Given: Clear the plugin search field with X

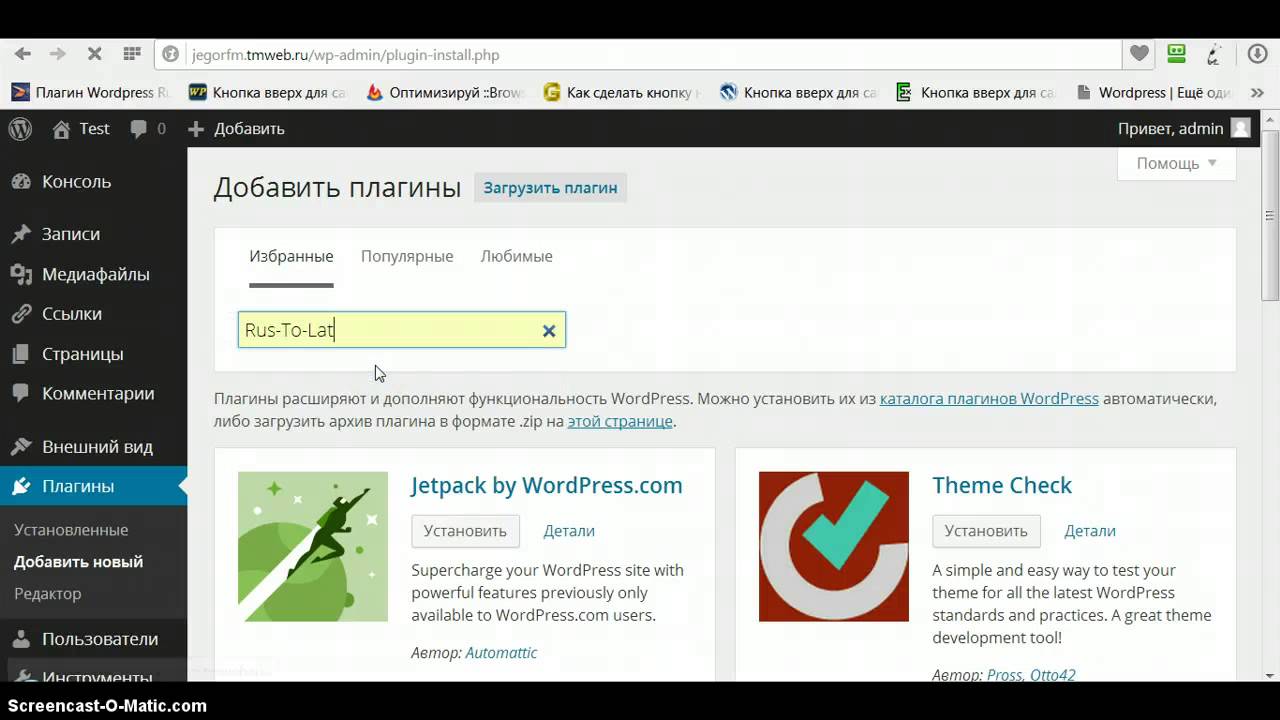Looking at the screenshot, I should [549, 331].
